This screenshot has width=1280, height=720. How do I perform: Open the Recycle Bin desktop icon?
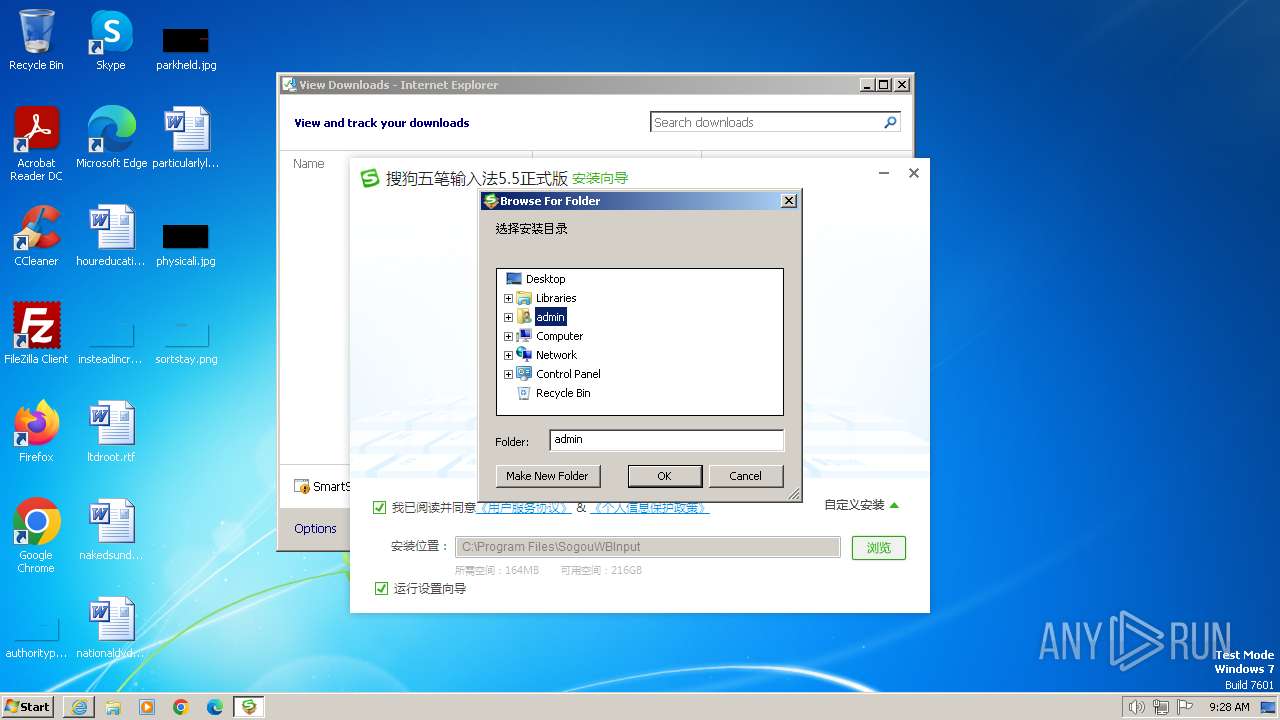pyautogui.click(x=36, y=40)
